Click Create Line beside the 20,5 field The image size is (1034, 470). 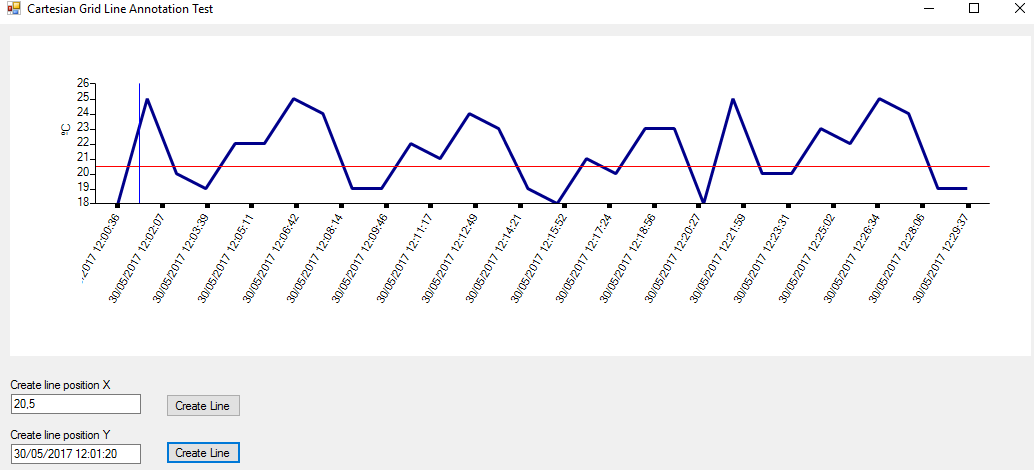pos(203,405)
